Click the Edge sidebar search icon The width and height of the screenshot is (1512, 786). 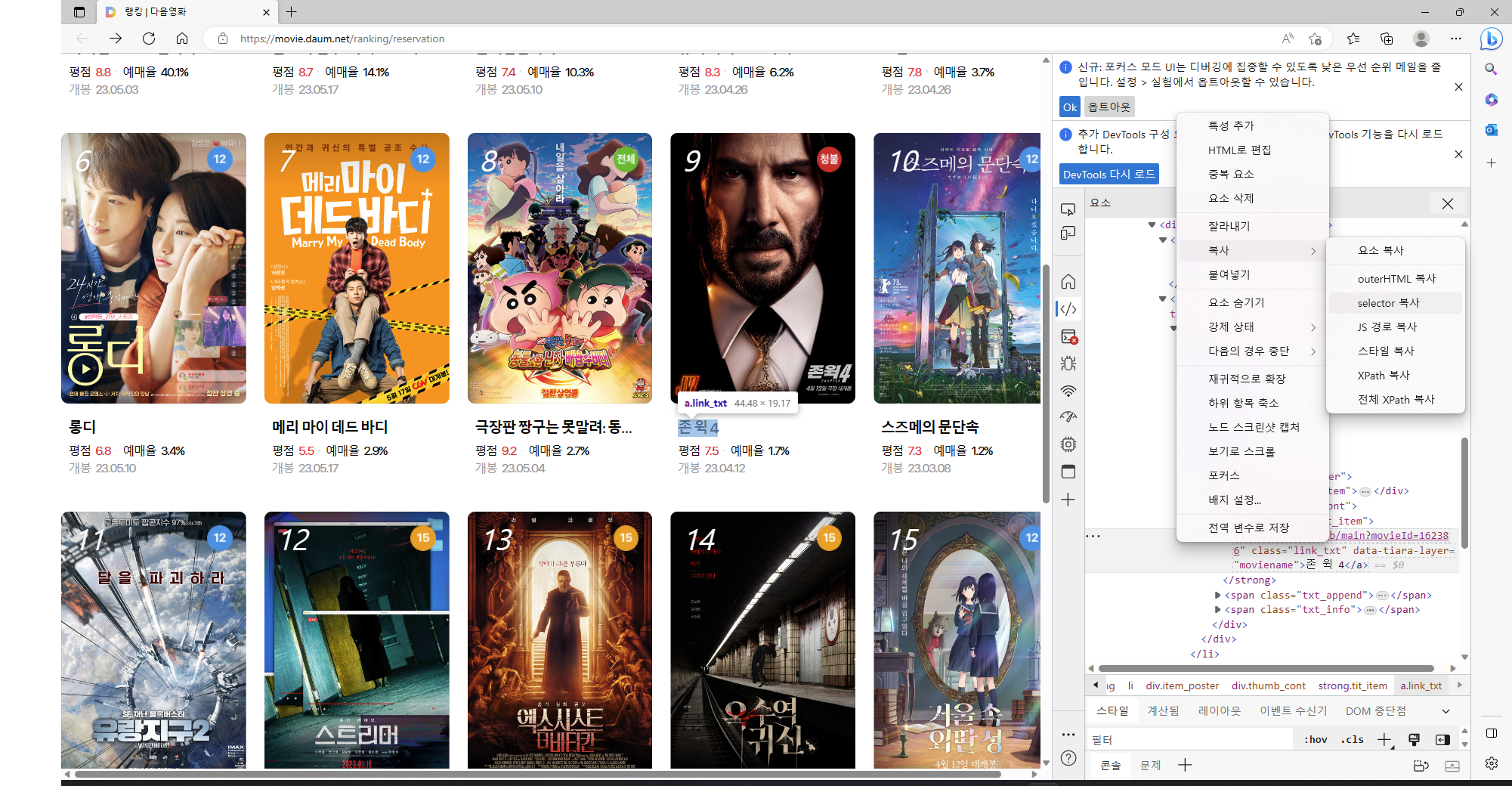1491,69
